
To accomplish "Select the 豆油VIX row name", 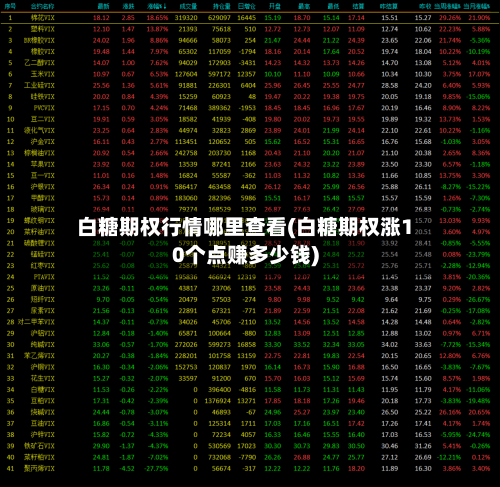I will [x=43, y=423].
